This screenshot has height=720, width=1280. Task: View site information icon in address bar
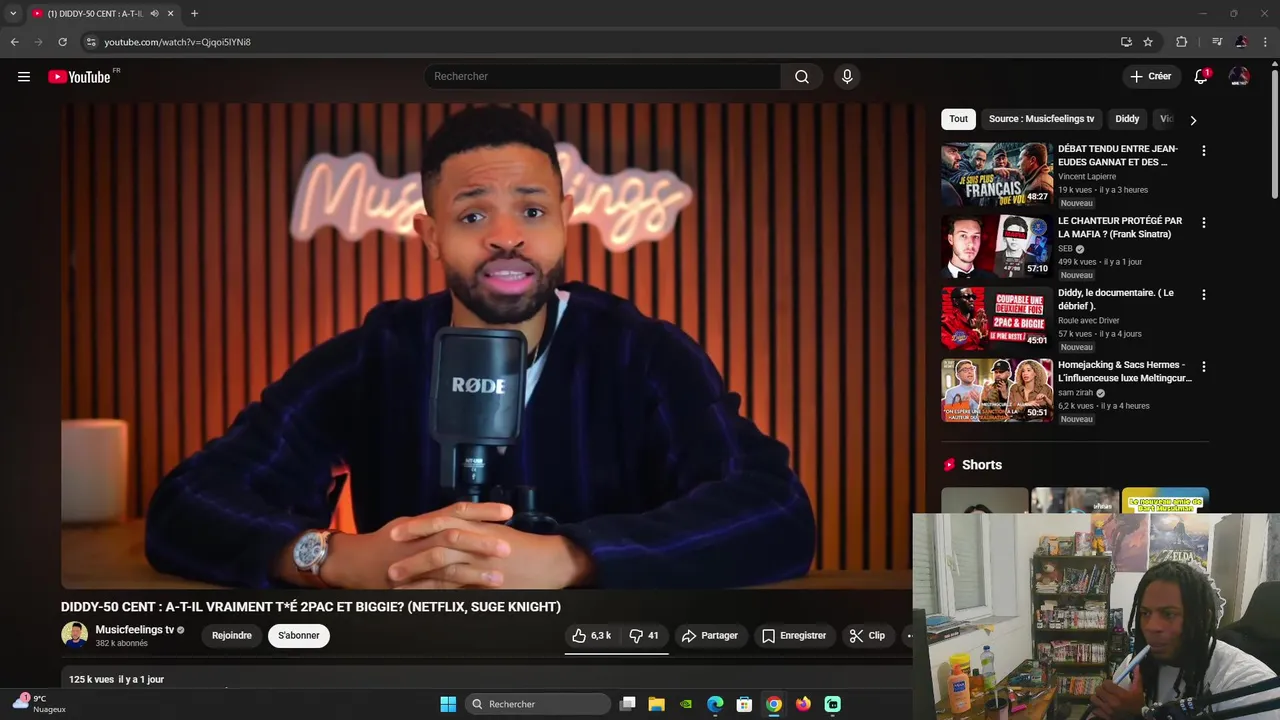(90, 42)
